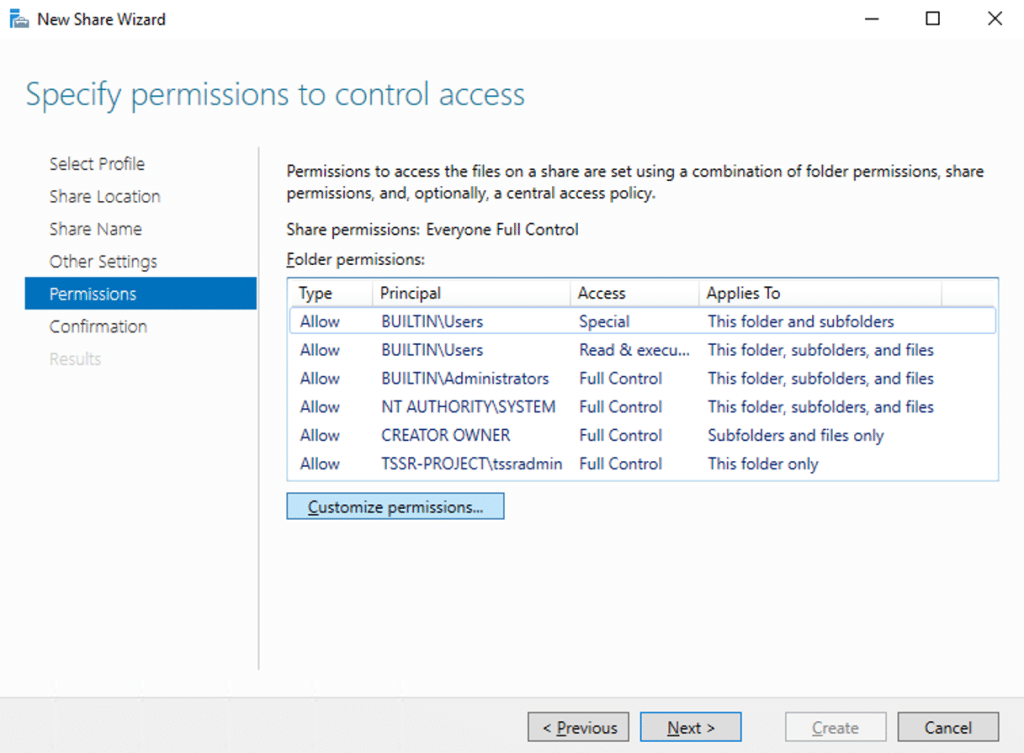Navigate to the Share Name step
The height and width of the screenshot is (753, 1024).
[x=95, y=229]
